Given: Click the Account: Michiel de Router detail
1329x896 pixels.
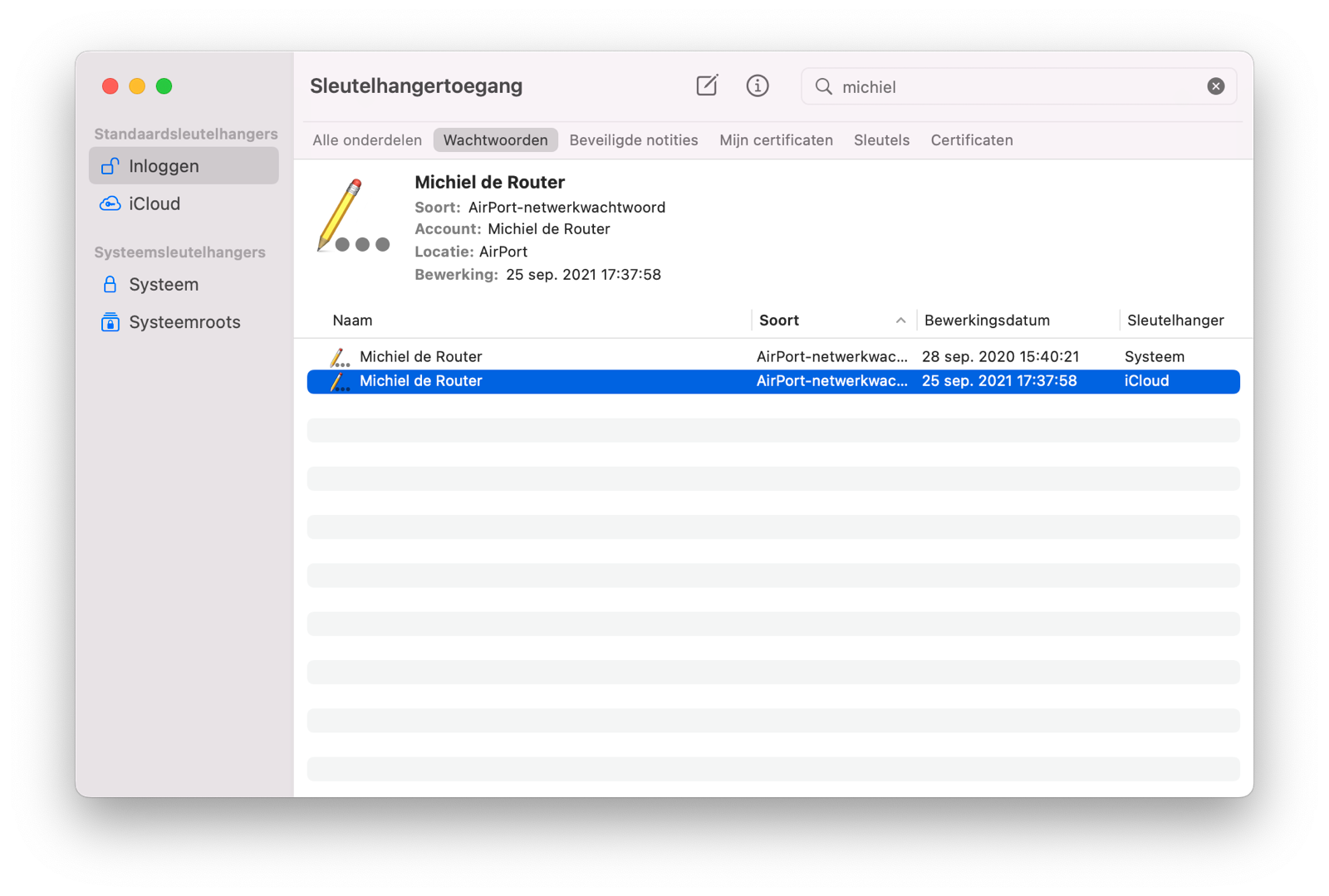Looking at the screenshot, I should (x=512, y=229).
